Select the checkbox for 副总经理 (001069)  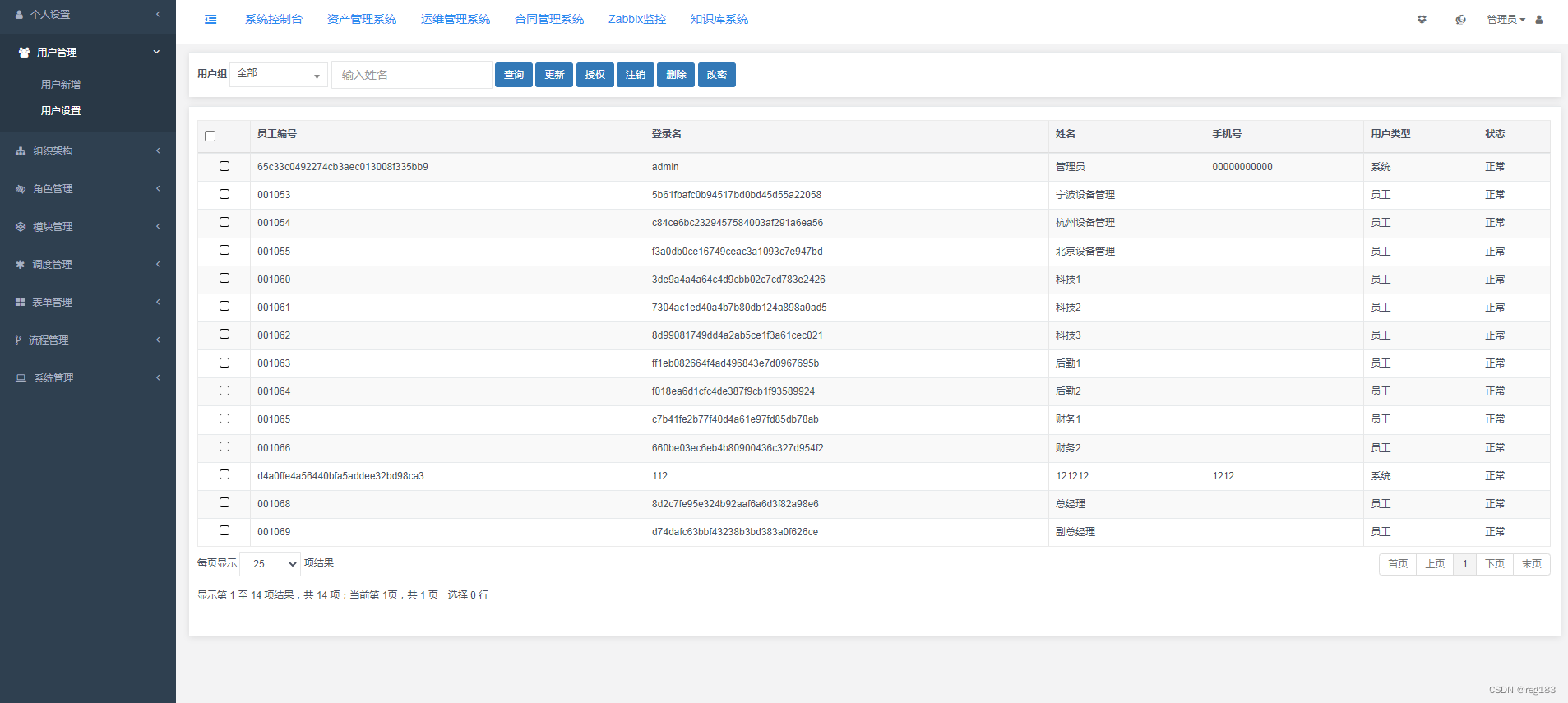(224, 530)
